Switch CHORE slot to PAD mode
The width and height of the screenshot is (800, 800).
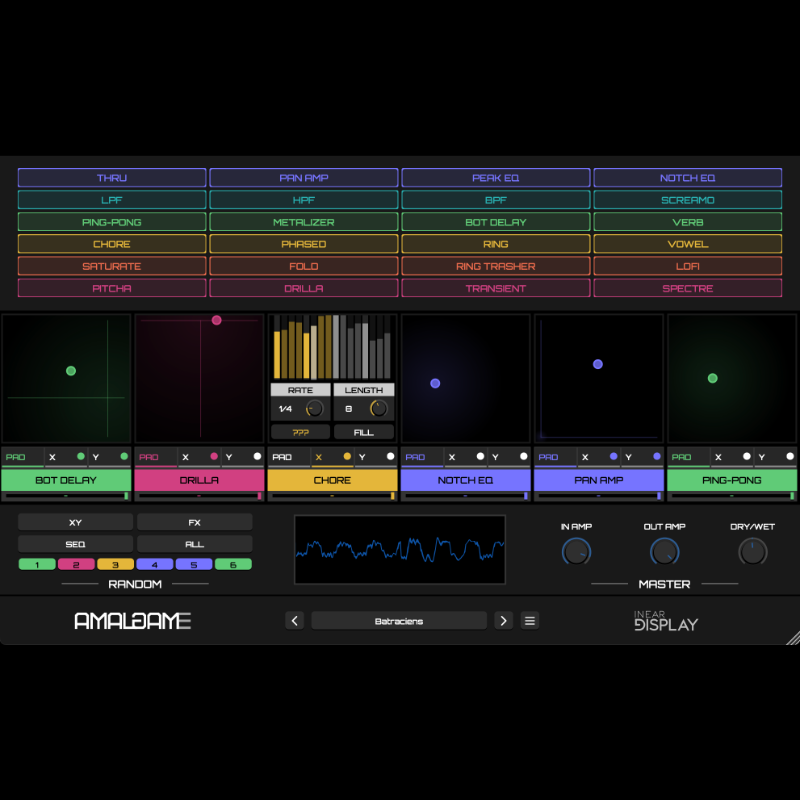point(289,457)
